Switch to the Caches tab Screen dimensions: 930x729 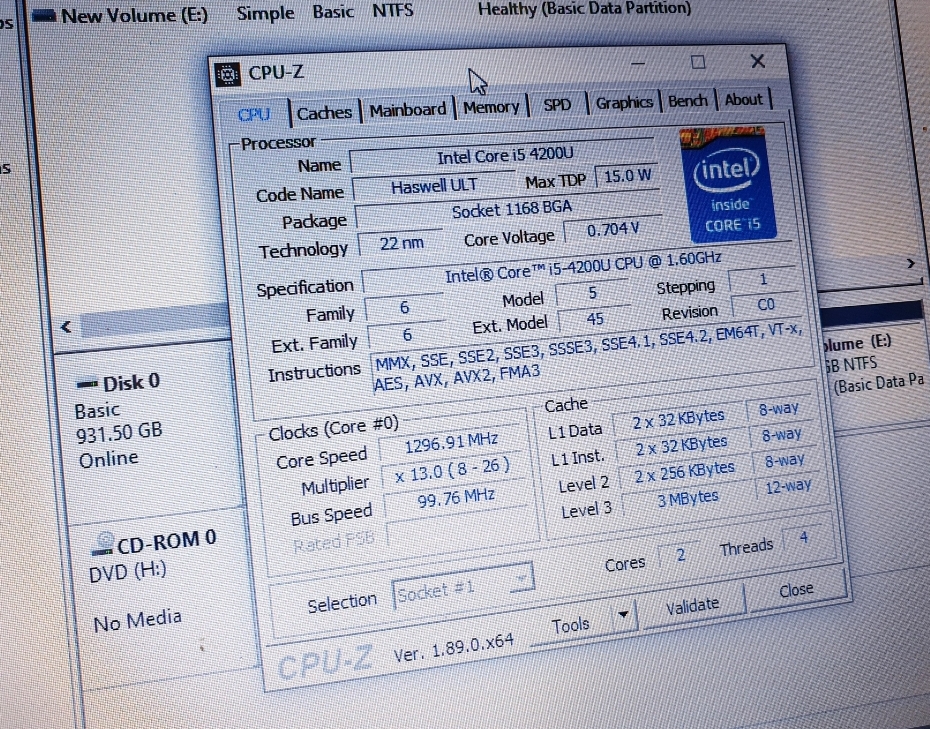click(x=323, y=112)
